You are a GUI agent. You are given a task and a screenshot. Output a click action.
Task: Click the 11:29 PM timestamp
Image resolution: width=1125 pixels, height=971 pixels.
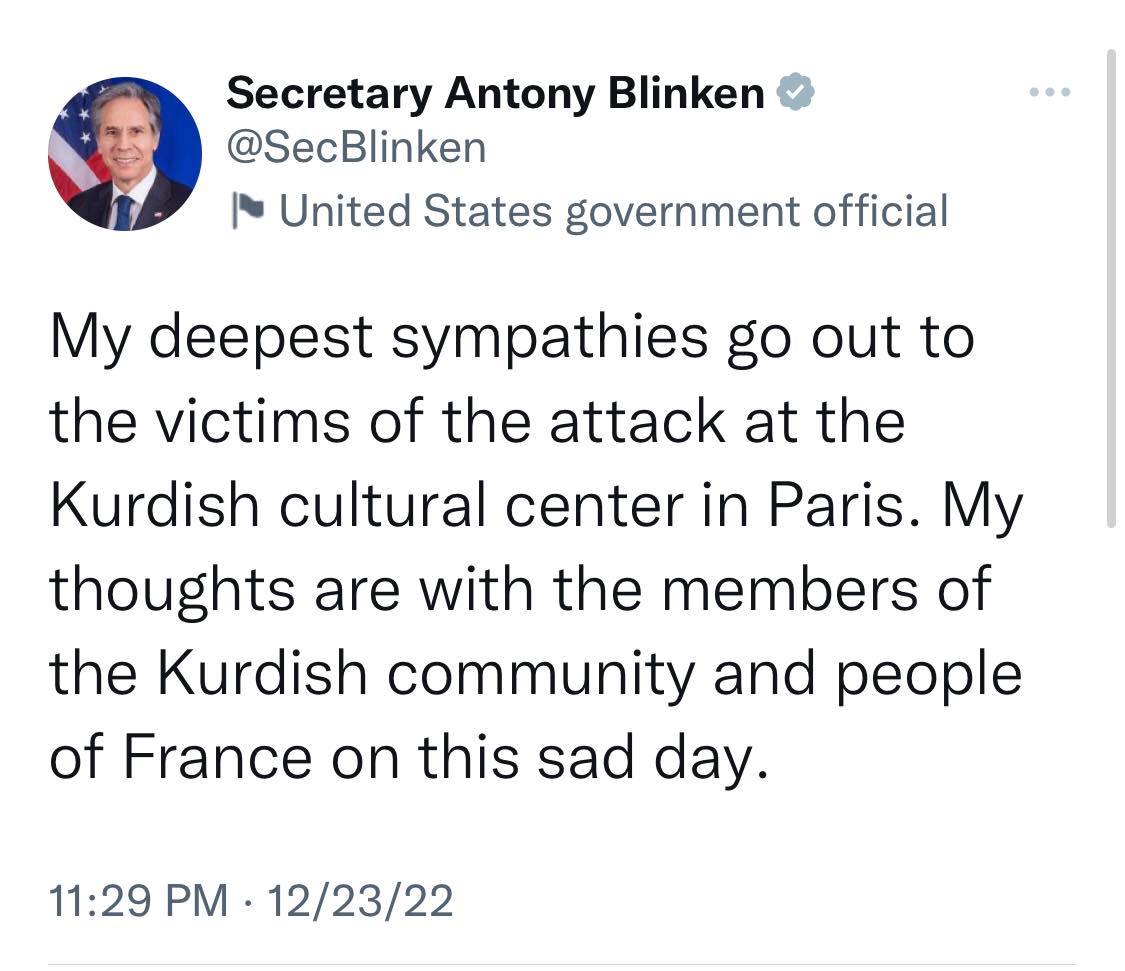(x=139, y=900)
